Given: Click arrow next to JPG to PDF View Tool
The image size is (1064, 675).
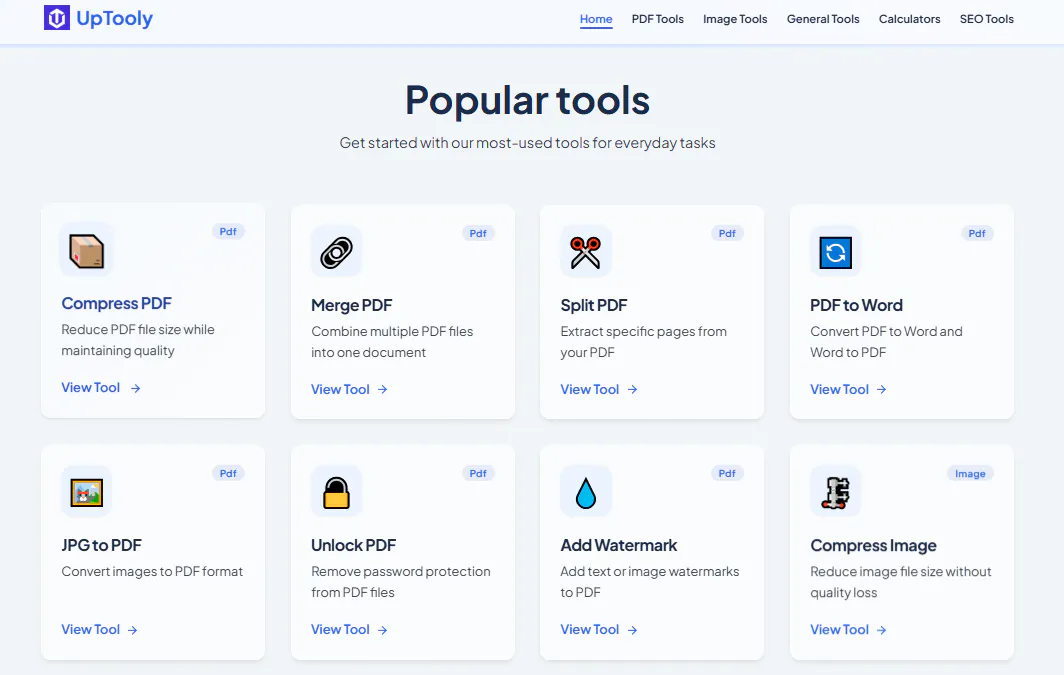Looking at the screenshot, I should point(133,630).
